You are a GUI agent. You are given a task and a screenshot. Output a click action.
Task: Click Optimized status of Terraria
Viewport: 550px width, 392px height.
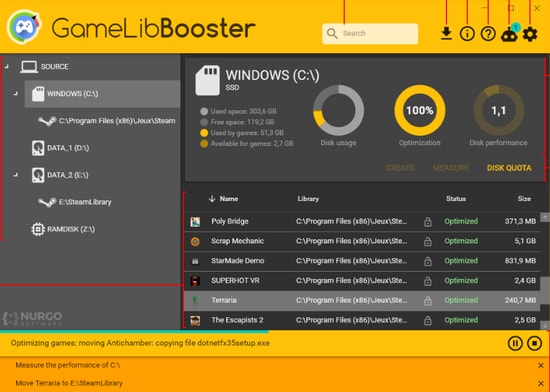(x=461, y=300)
